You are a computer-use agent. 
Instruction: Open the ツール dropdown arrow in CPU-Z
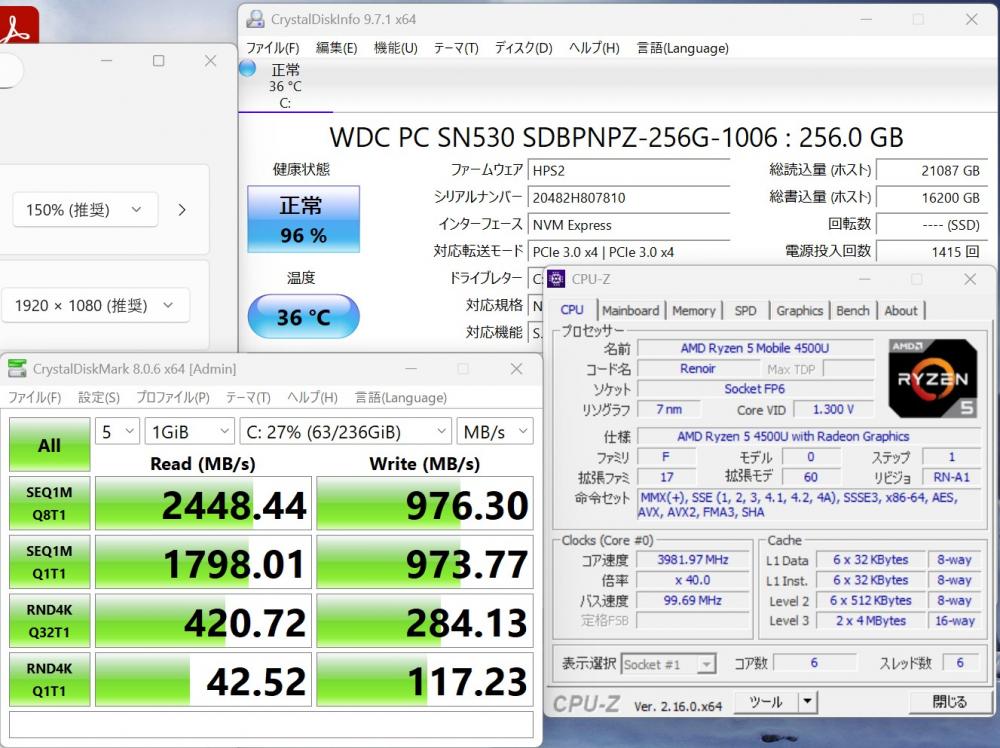point(807,701)
